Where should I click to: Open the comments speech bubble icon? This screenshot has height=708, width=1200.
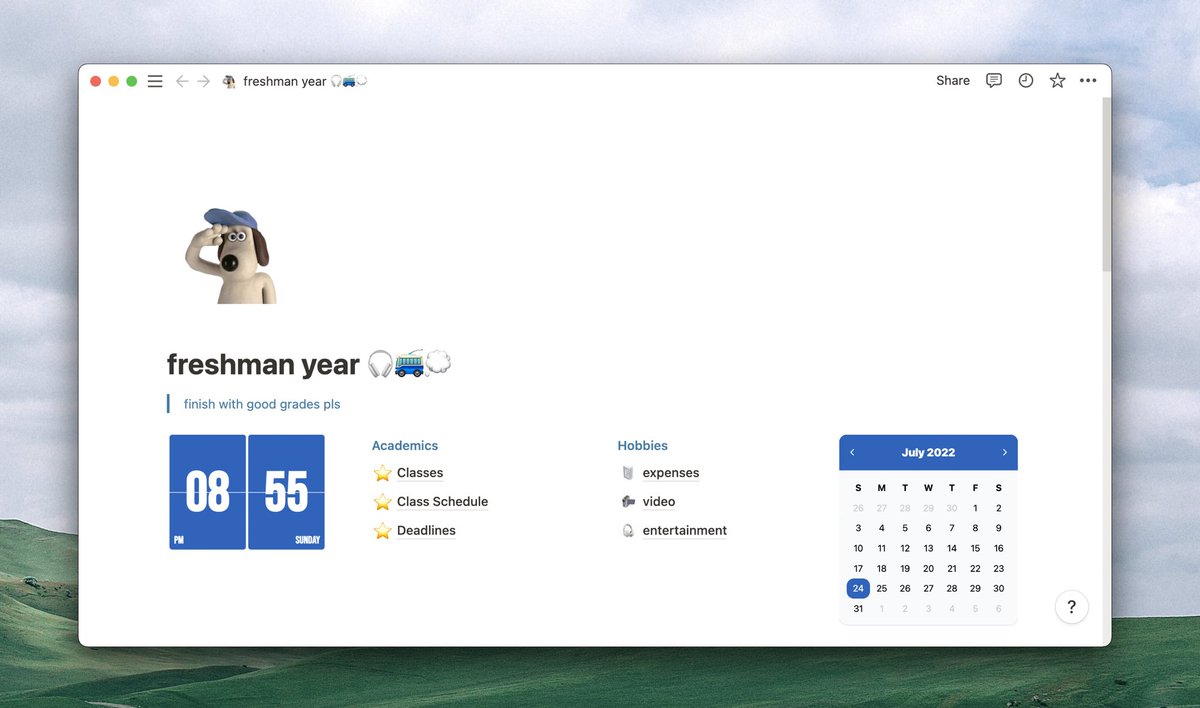994,81
